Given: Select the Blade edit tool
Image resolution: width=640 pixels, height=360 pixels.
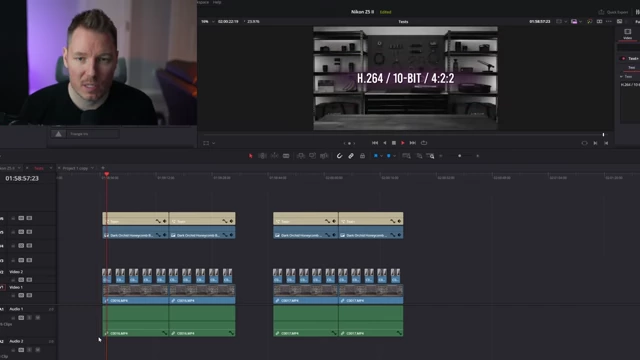Looking at the screenshot, I should coord(286,156).
